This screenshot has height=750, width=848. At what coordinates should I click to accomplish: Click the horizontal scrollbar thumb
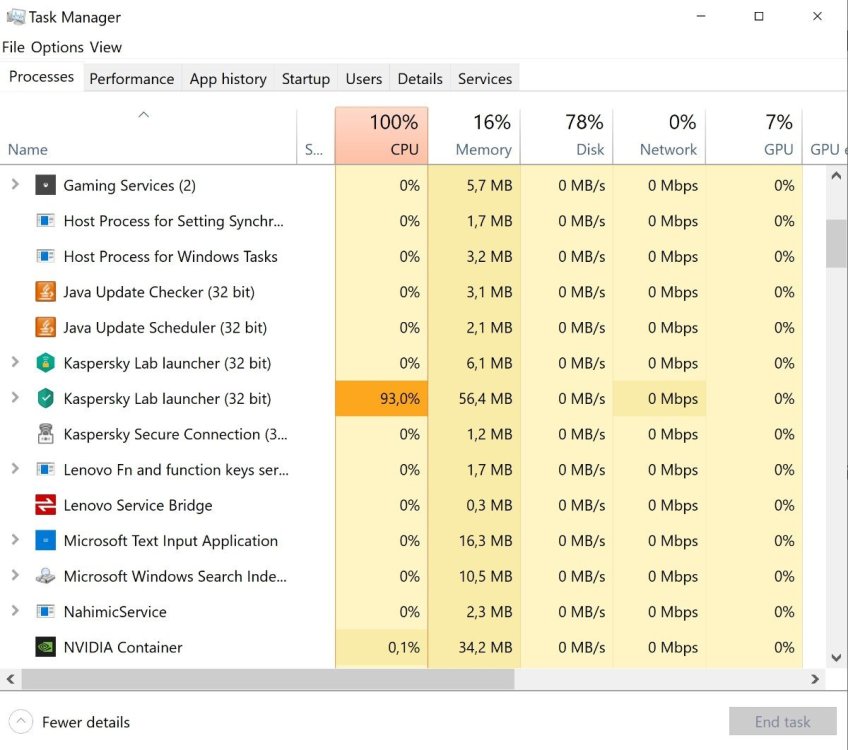point(268,679)
